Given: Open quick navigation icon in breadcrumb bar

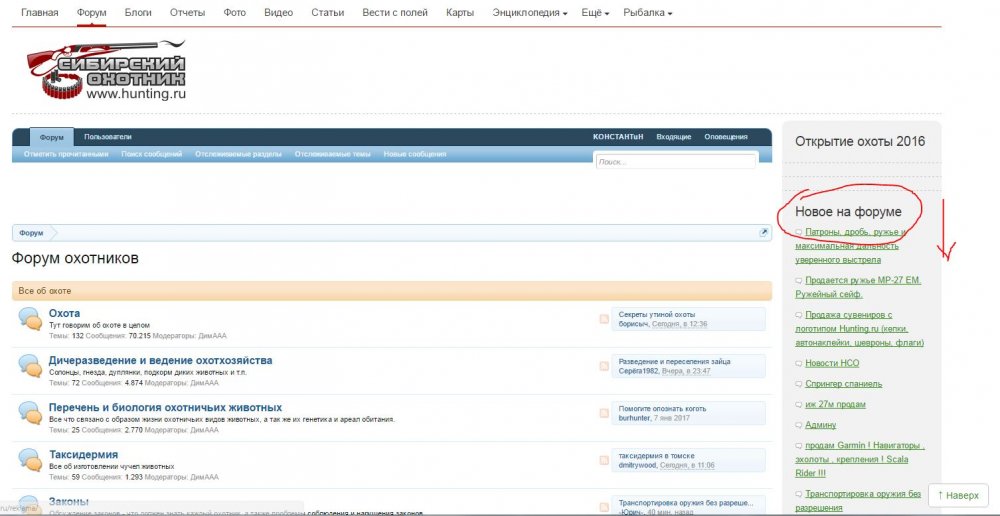Looking at the screenshot, I should point(764,232).
